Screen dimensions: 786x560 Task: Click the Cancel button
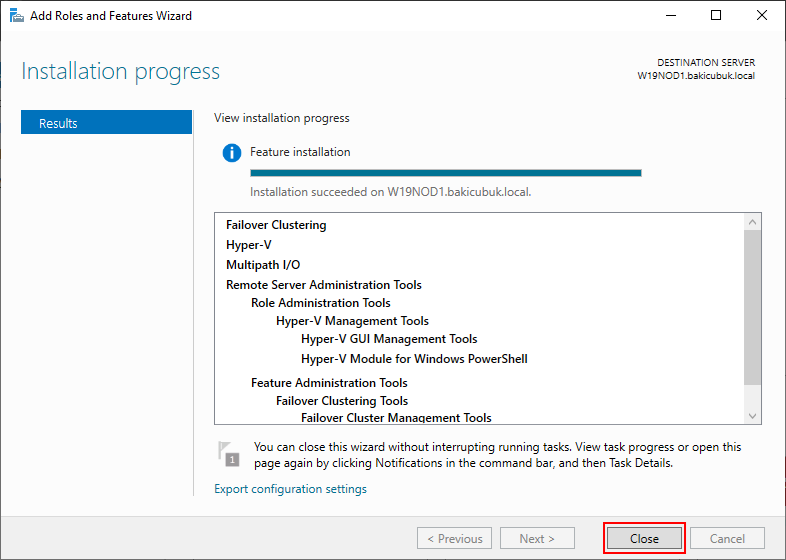tap(727, 538)
